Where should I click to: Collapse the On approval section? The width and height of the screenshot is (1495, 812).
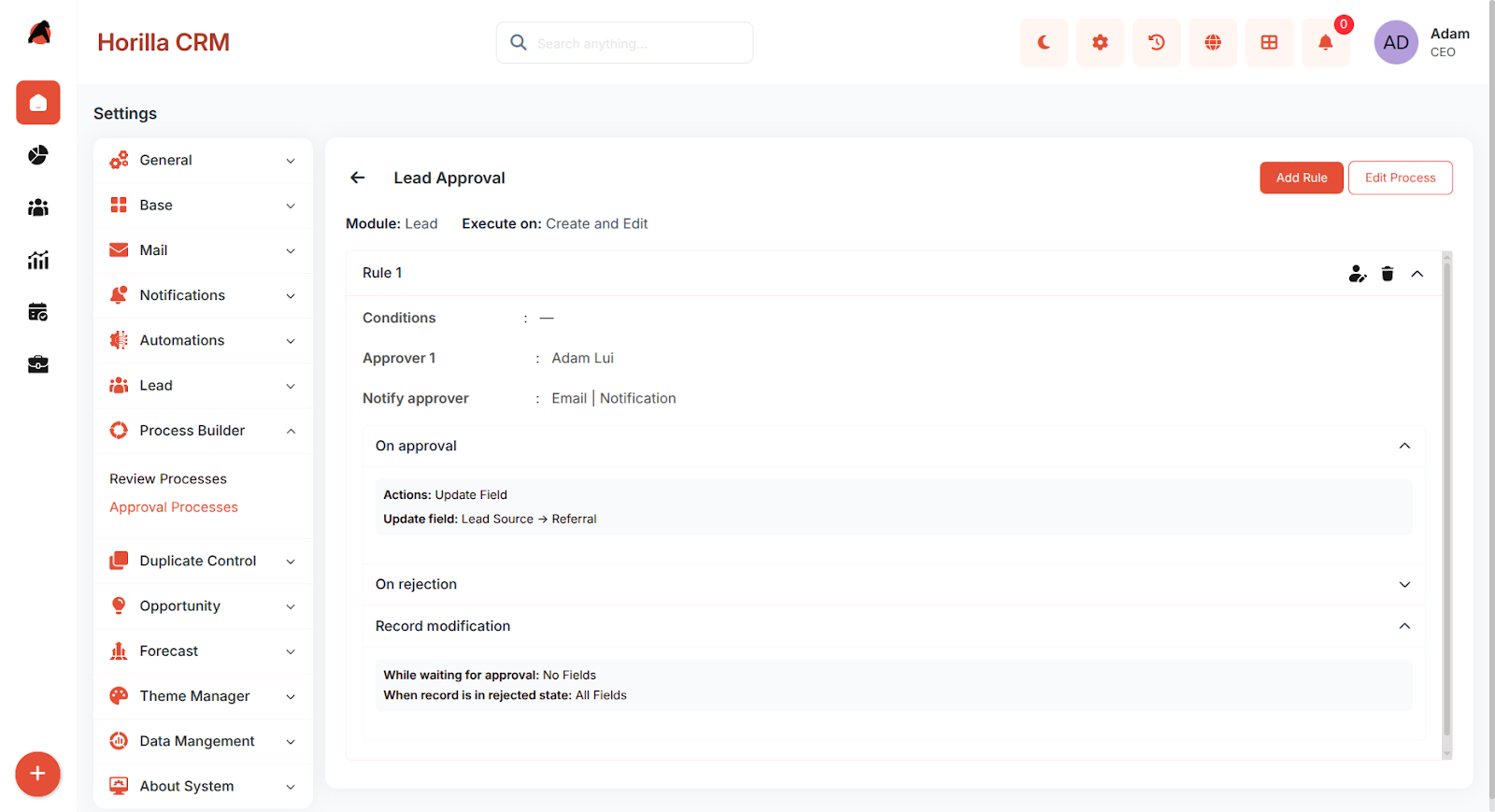click(x=1404, y=446)
